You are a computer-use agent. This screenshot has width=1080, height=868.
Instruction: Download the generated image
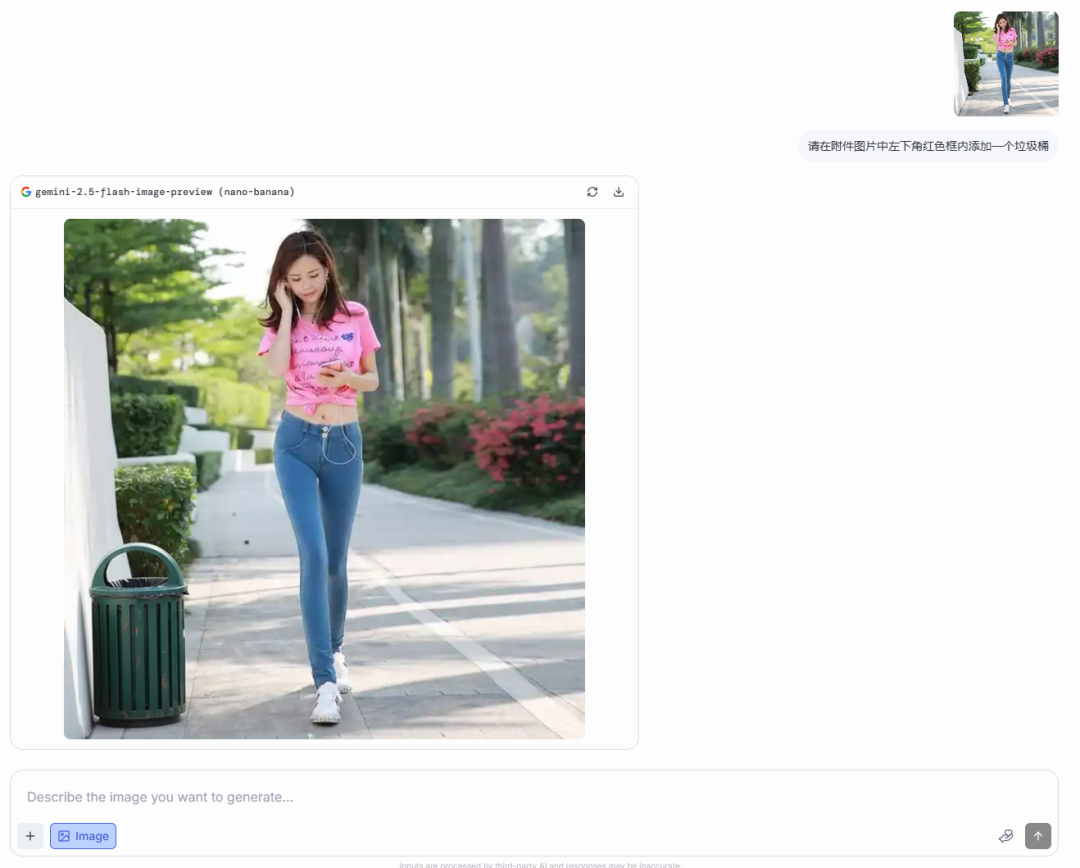(x=619, y=192)
